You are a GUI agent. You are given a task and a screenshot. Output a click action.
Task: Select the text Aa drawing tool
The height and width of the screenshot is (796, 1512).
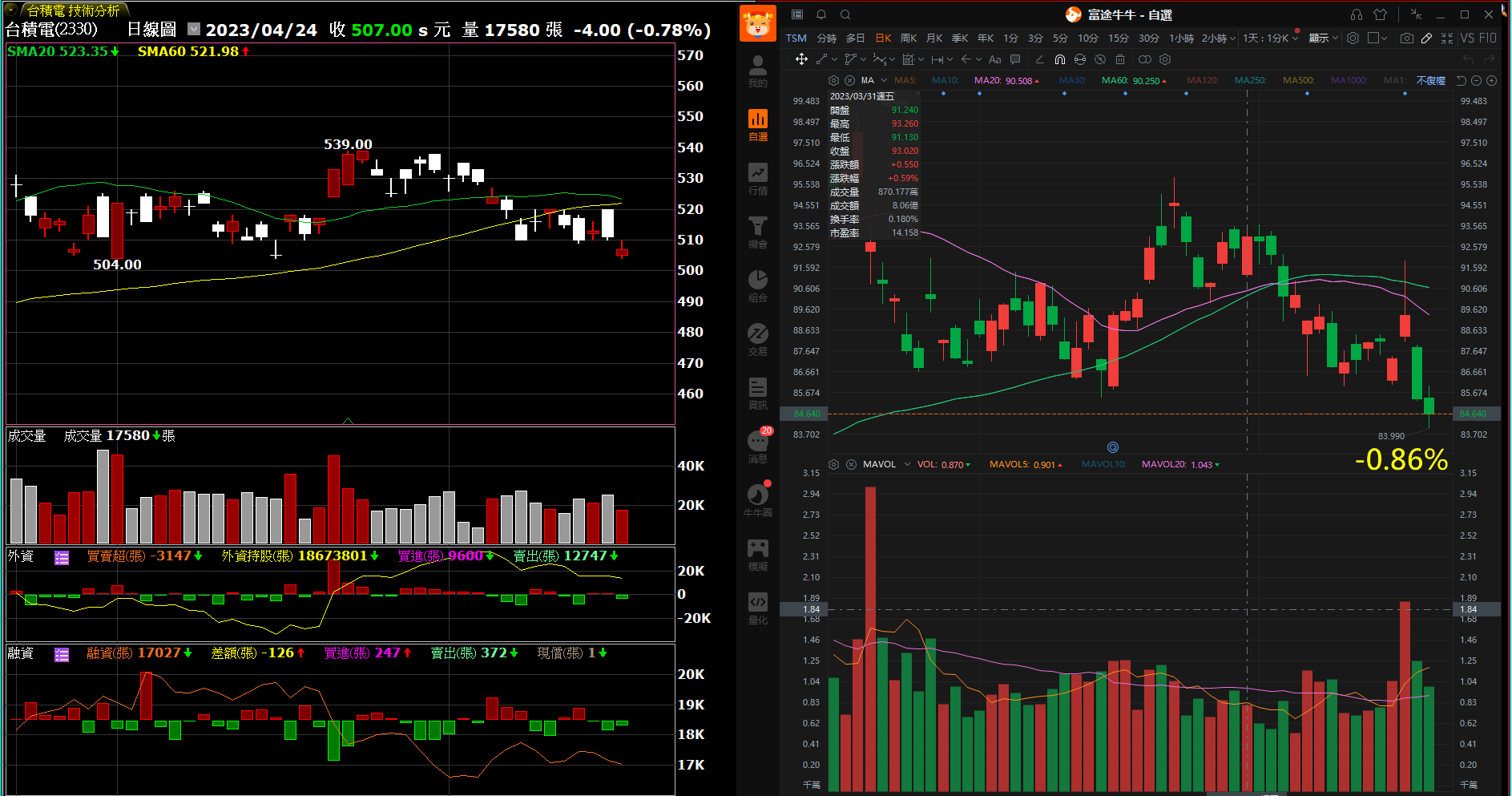point(994,59)
